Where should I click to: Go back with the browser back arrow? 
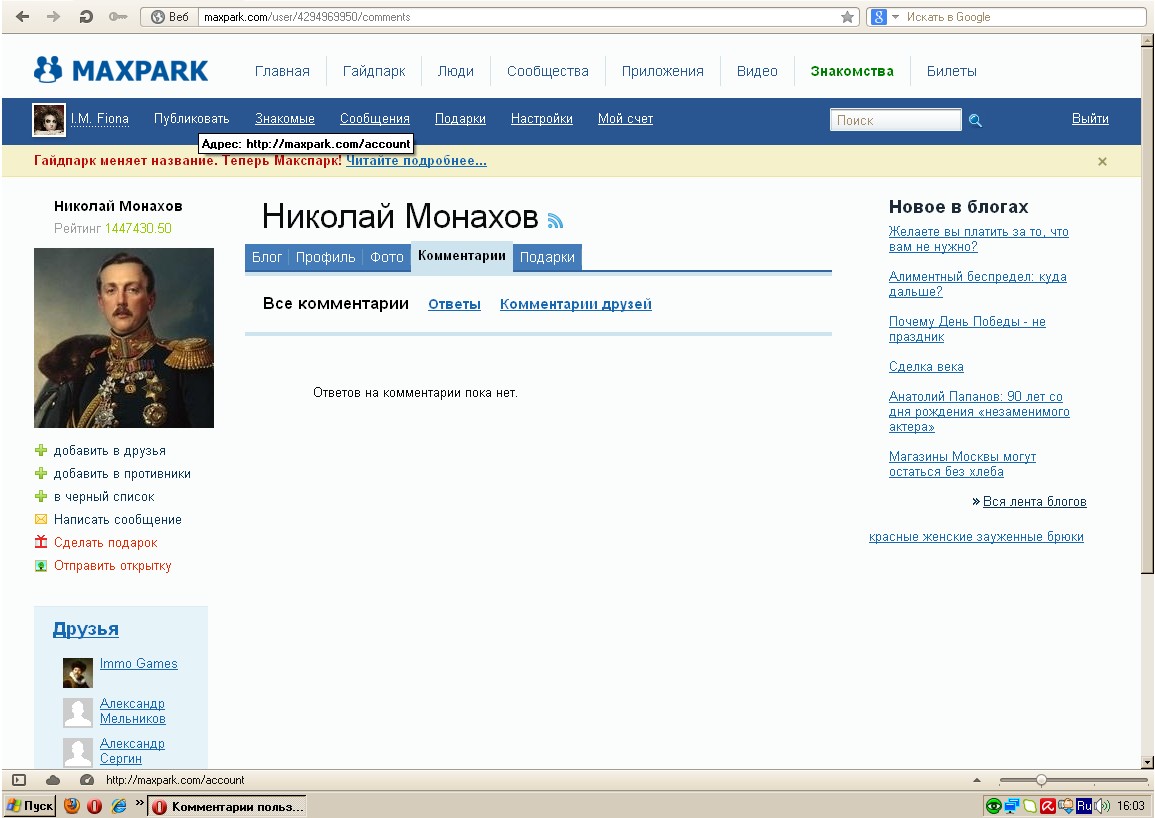coord(23,16)
